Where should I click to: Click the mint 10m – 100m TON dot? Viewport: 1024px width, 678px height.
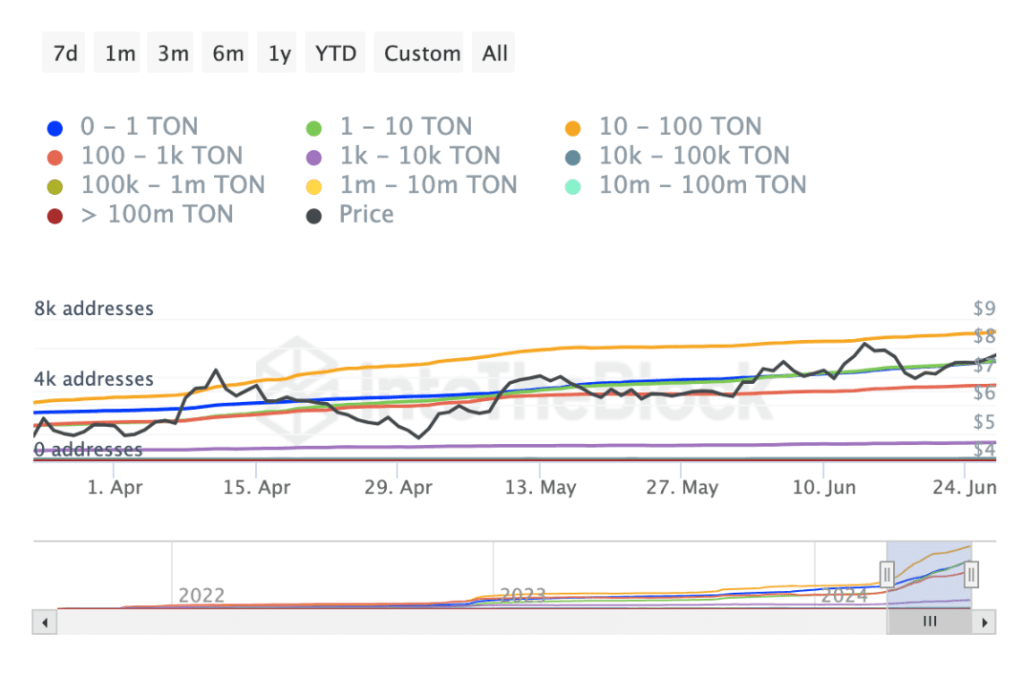coord(573,186)
